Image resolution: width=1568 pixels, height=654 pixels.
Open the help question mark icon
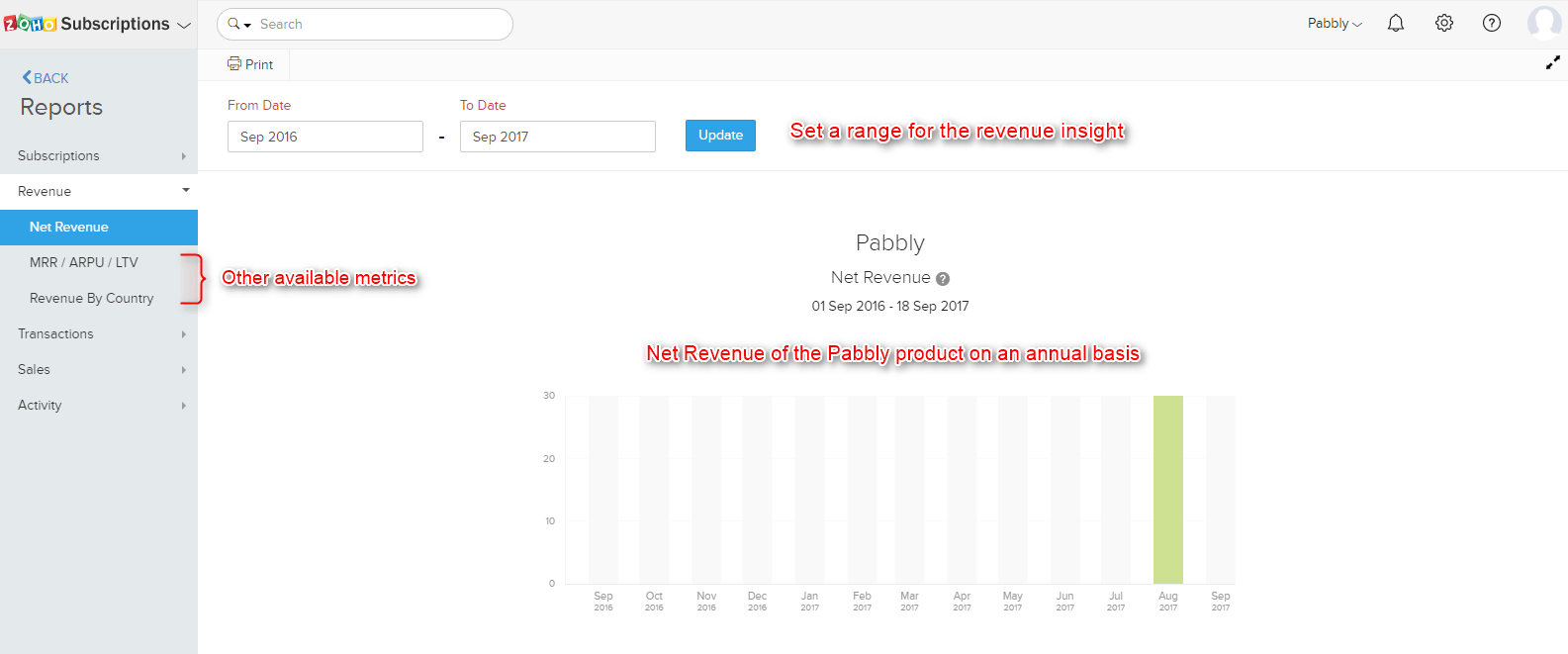[1492, 23]
